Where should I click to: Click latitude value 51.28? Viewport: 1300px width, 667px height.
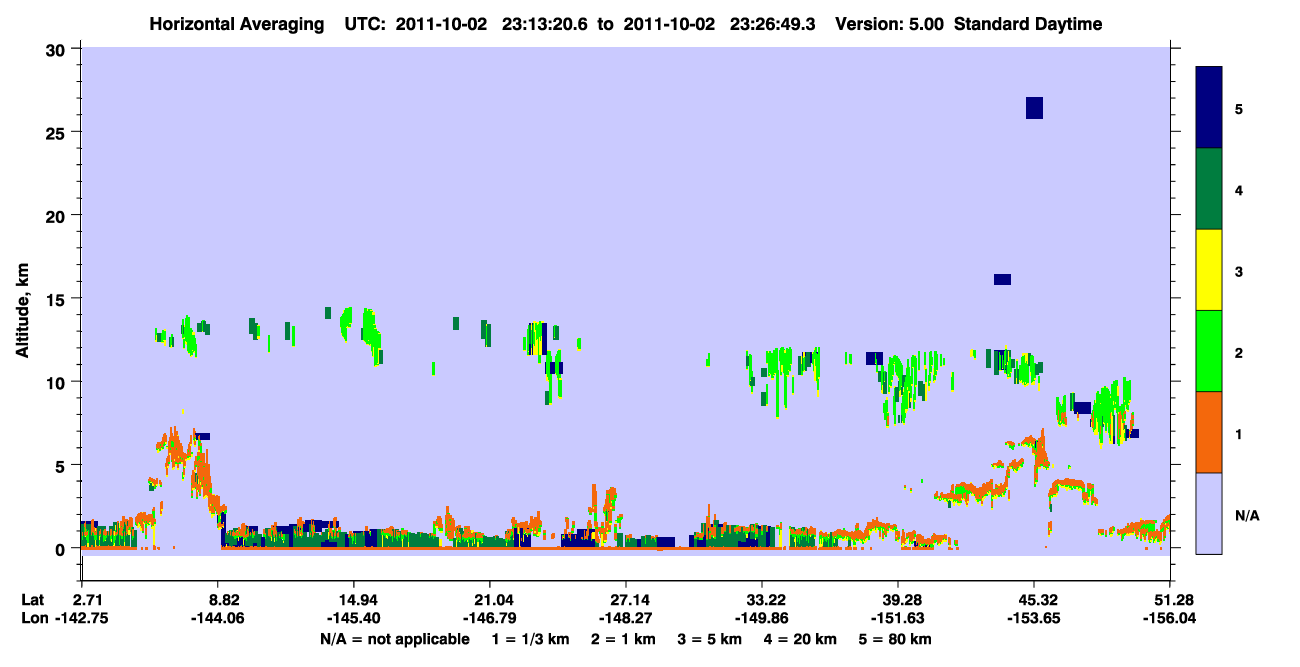tap(1171, 600)
